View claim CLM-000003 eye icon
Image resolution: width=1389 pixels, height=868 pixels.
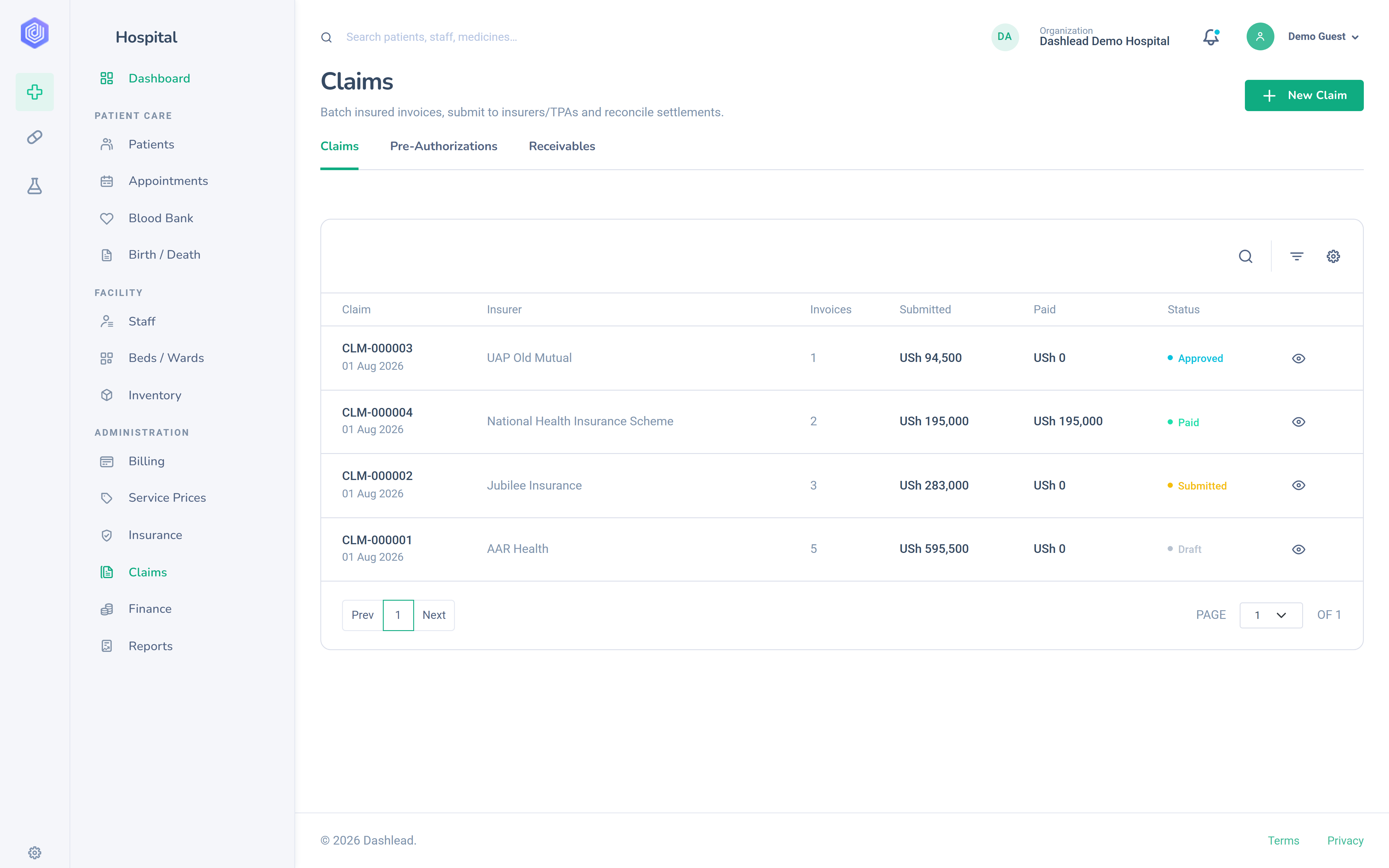click(1298, 358)
